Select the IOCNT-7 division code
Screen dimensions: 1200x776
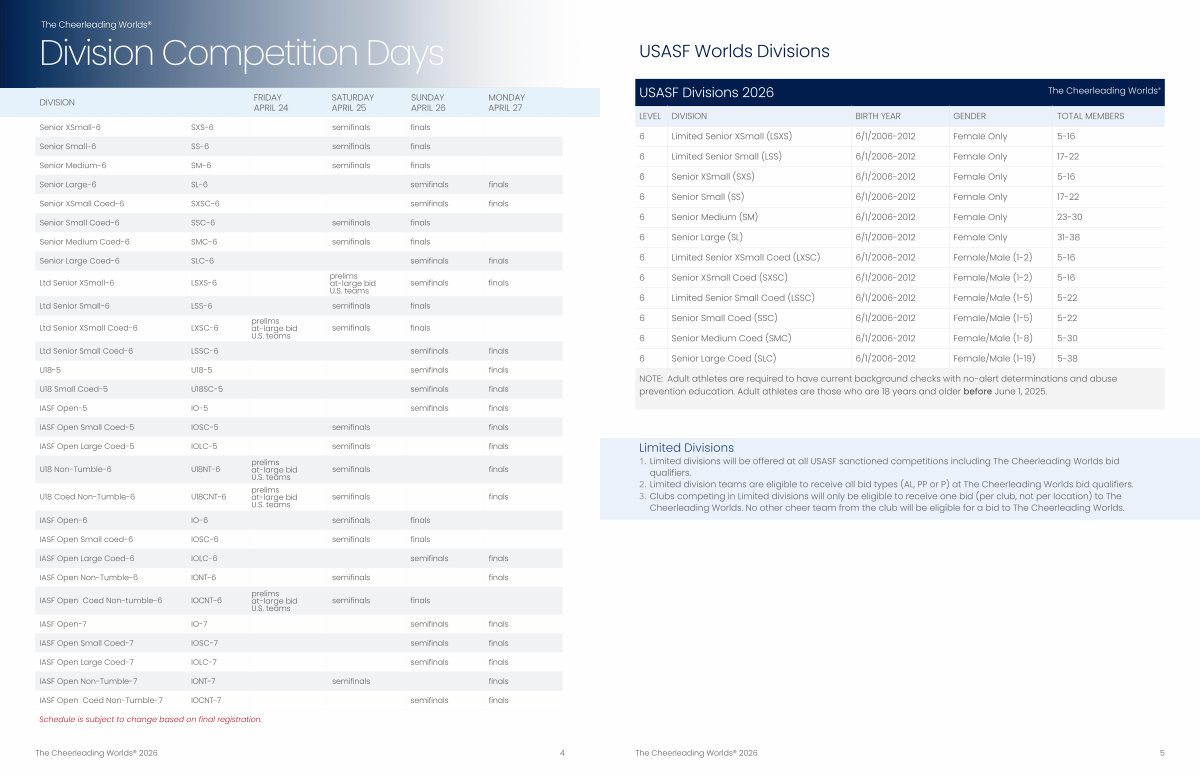coord(206,700)
